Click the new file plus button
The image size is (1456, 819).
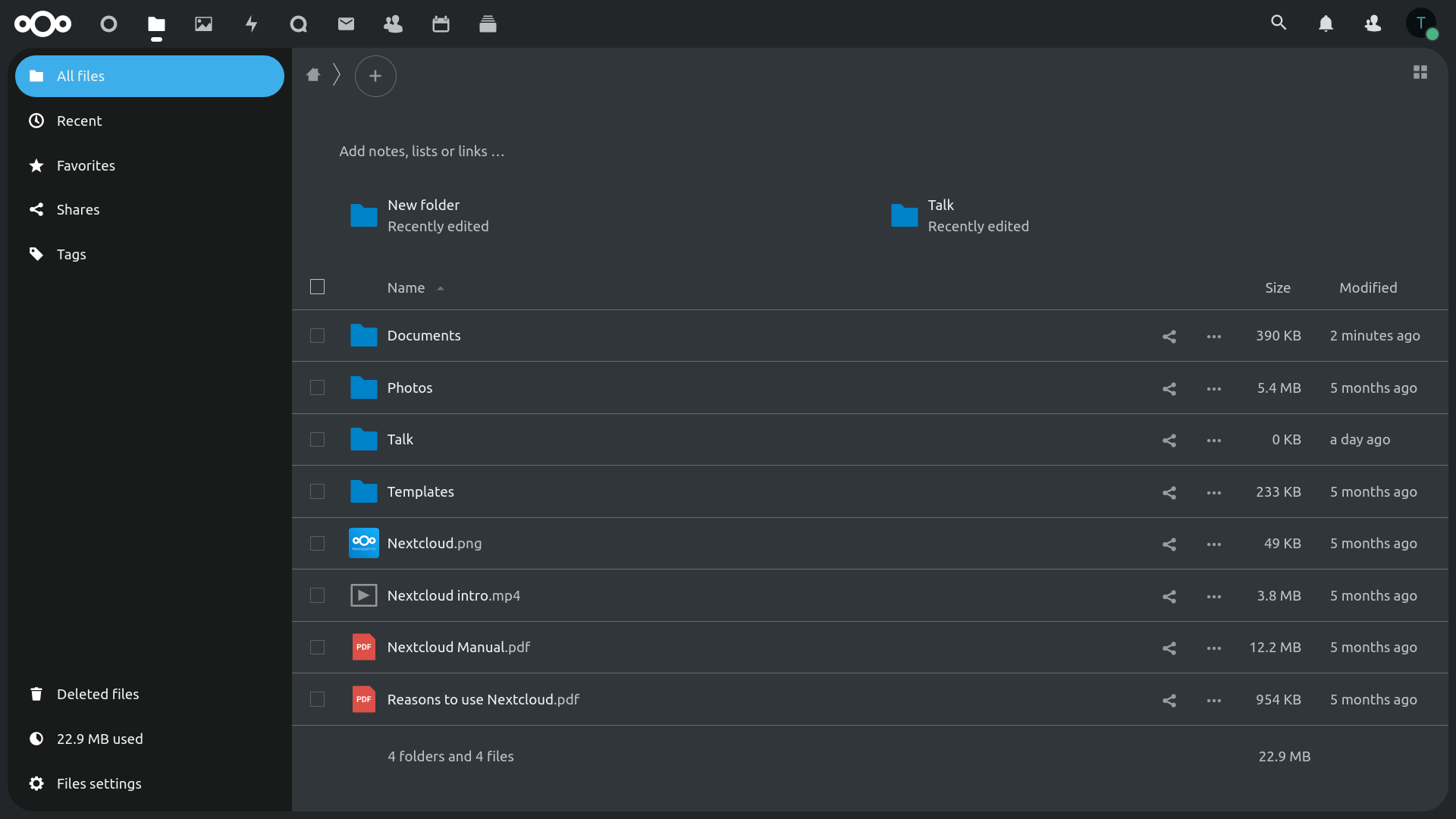click(375, 76)
